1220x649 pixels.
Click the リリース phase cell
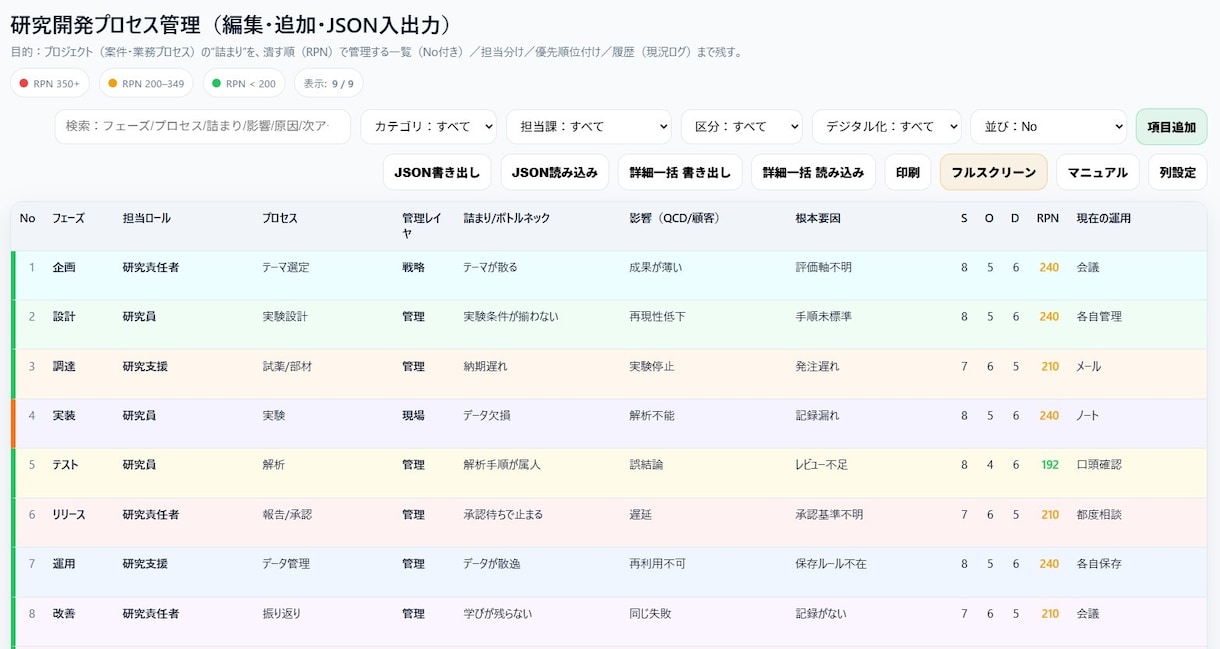coord(69,514)
